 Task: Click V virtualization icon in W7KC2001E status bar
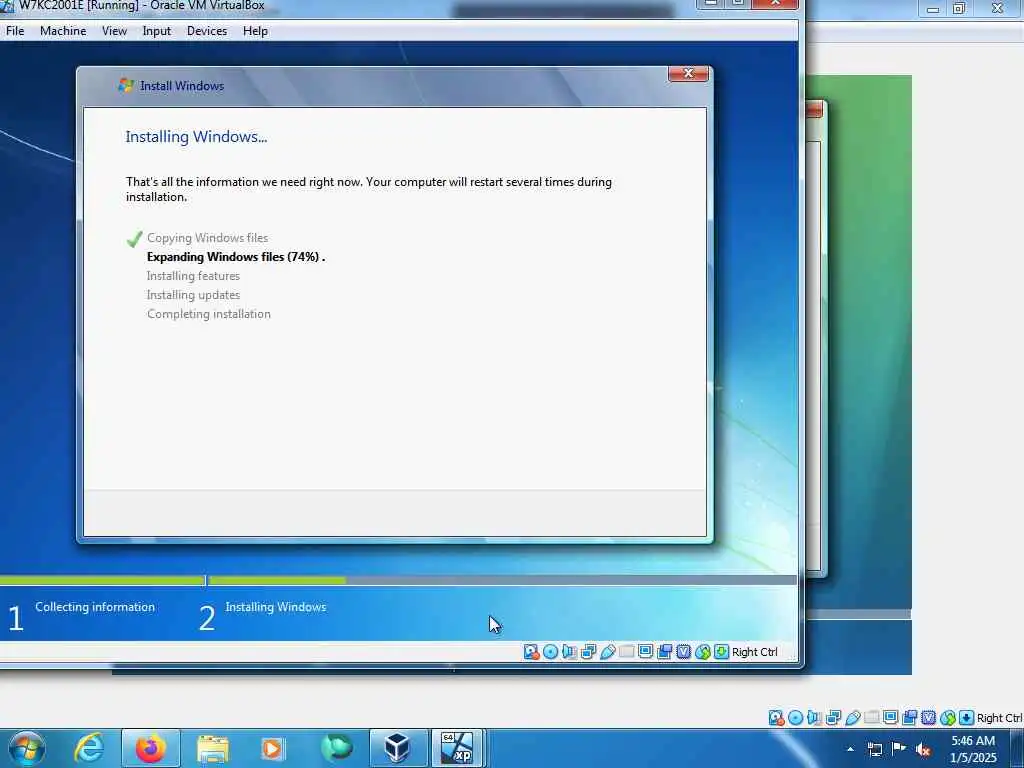(x=683, y=652)
